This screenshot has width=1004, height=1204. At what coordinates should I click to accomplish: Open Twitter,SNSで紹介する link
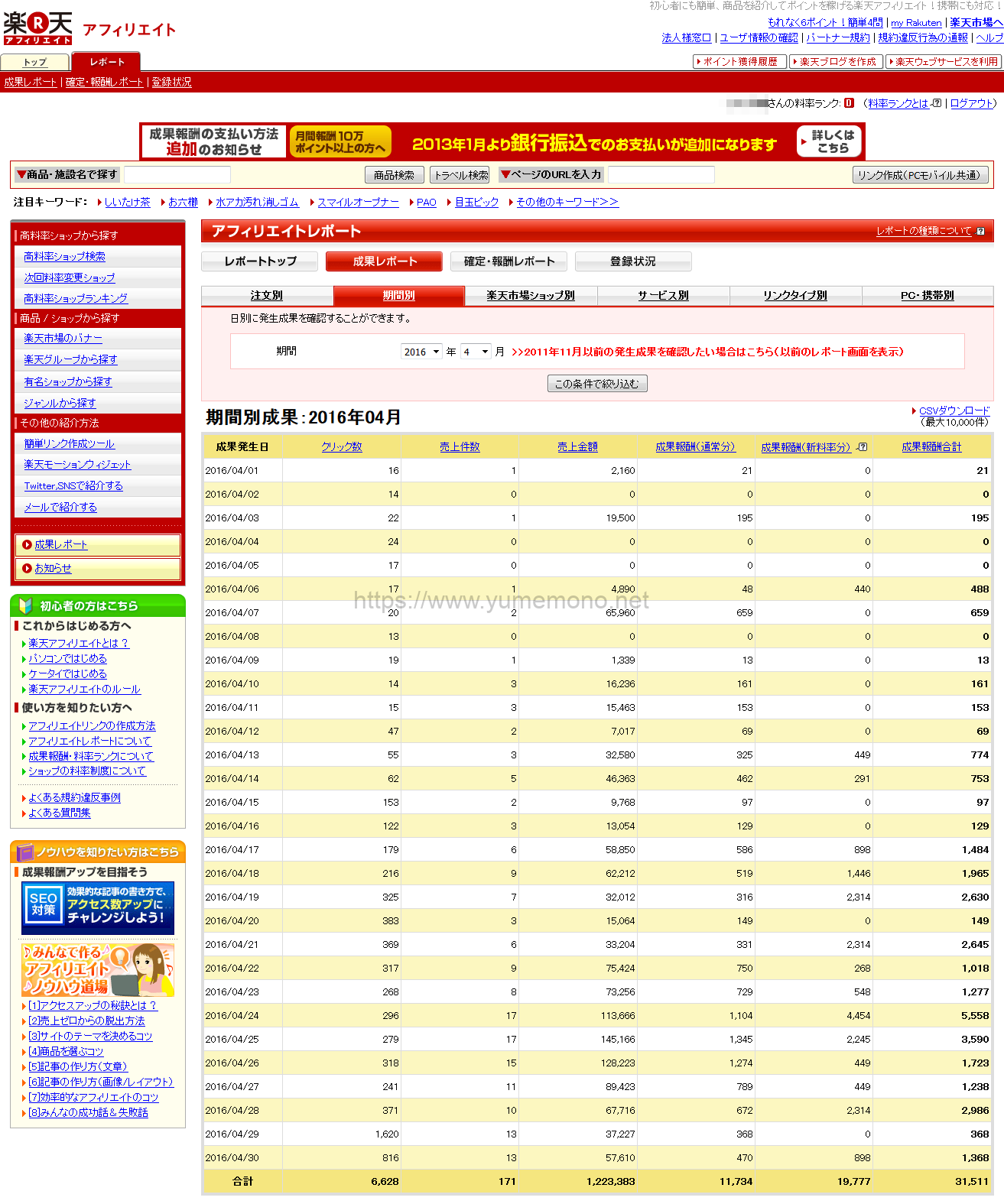point(73,486)
